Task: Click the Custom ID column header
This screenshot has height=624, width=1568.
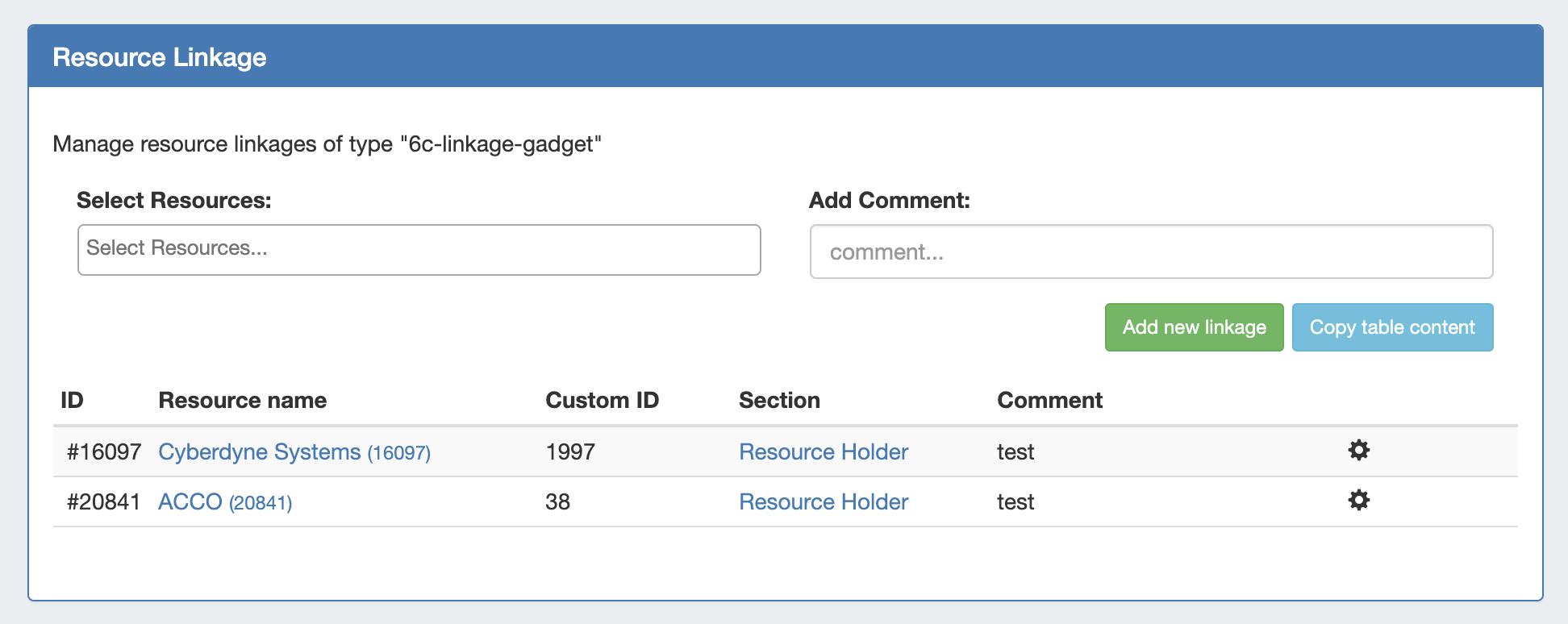Action: click(602, 400)
